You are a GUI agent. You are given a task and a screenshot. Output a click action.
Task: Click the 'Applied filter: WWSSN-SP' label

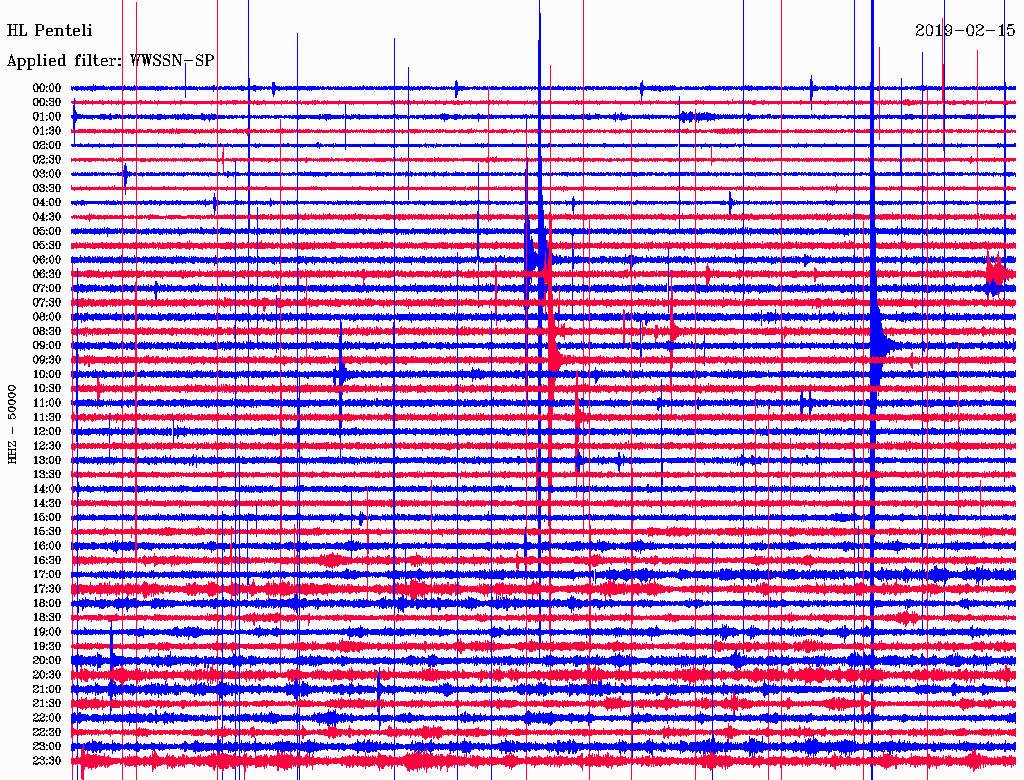(110, 61)
